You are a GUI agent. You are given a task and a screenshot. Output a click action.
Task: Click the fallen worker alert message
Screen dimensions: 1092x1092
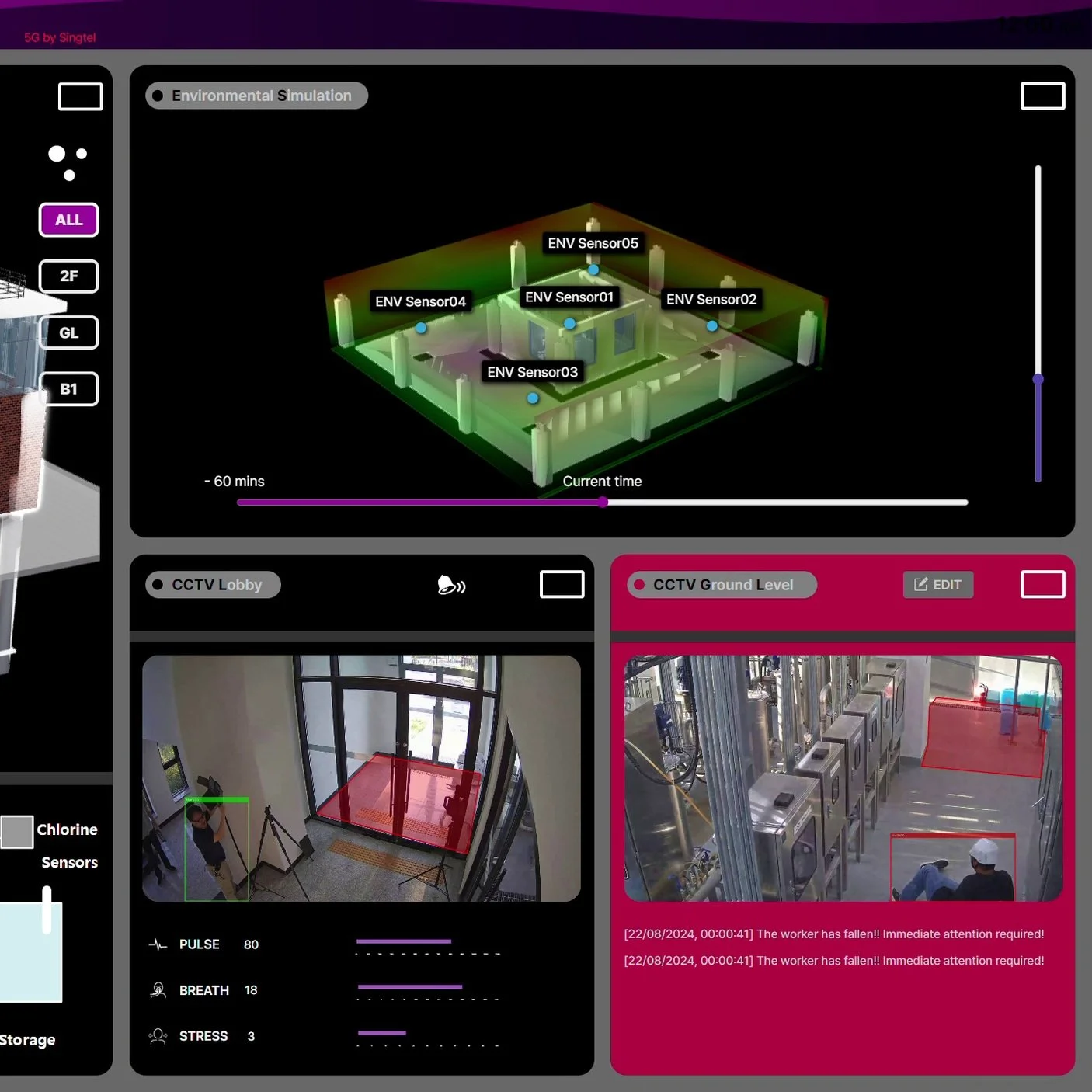(x=833, y=934)
